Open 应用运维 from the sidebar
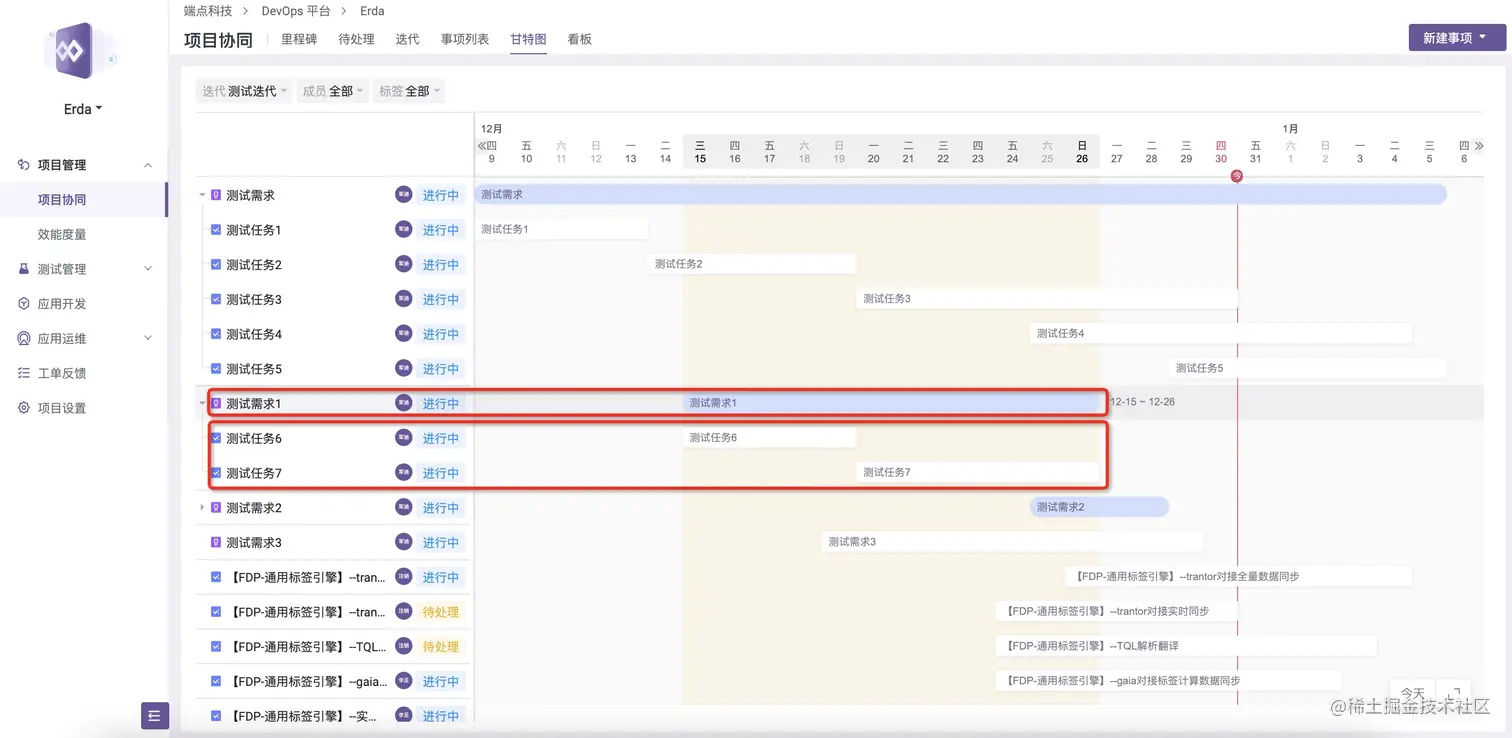Image resolution: width=1512 pixels, height=738 pixels. tap(60, 338)
